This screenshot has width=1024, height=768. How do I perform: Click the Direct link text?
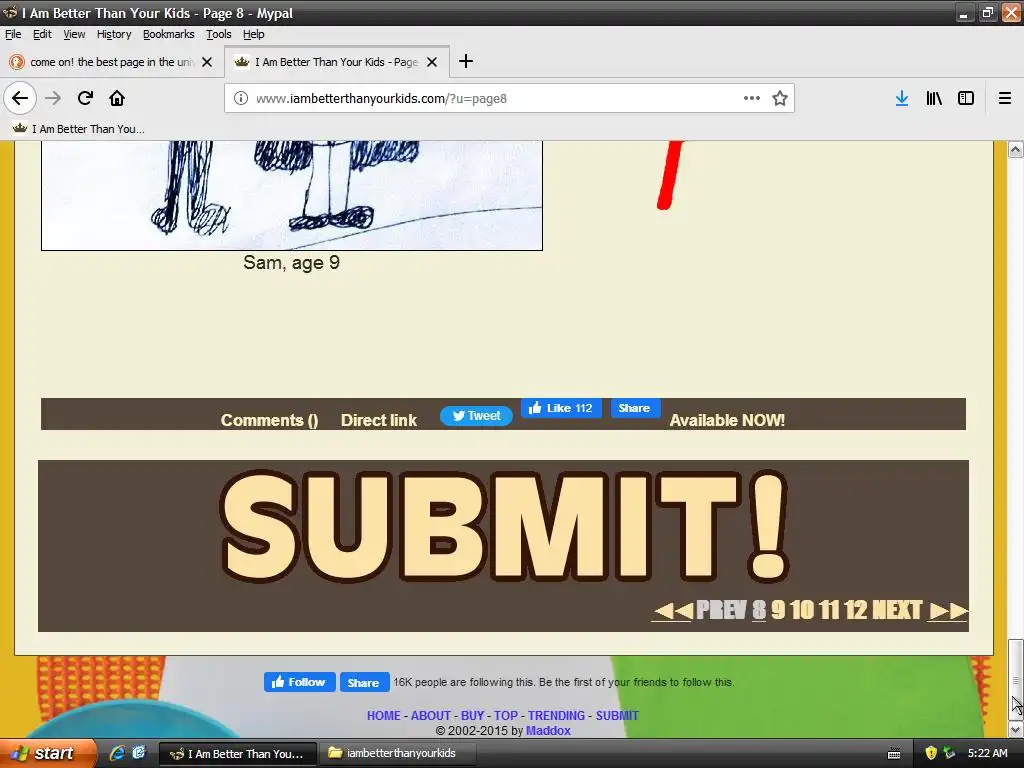[379, 420]
